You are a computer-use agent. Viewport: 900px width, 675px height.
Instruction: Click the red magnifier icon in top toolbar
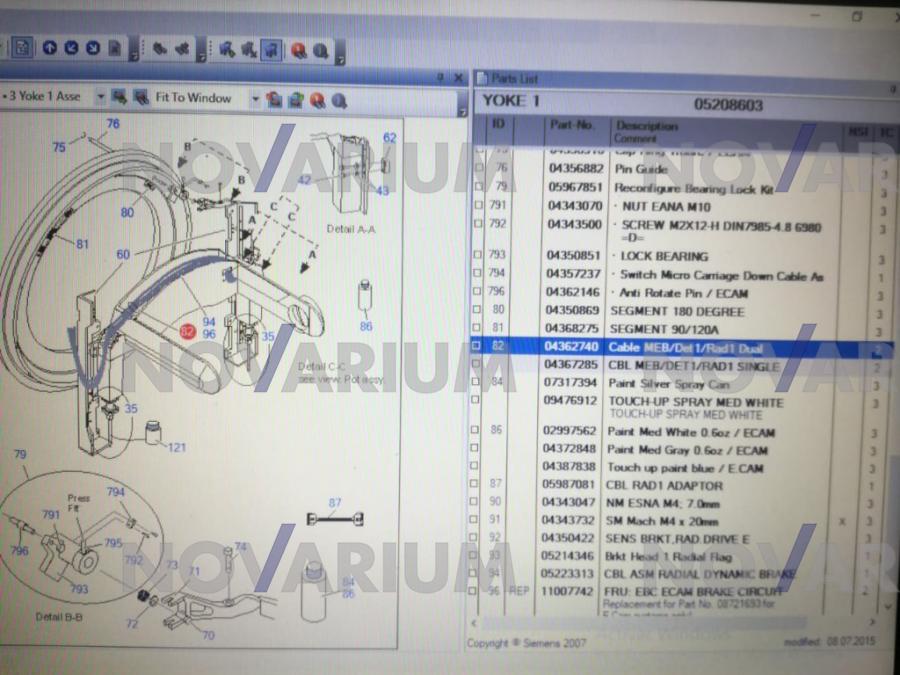tap(298, 49)
